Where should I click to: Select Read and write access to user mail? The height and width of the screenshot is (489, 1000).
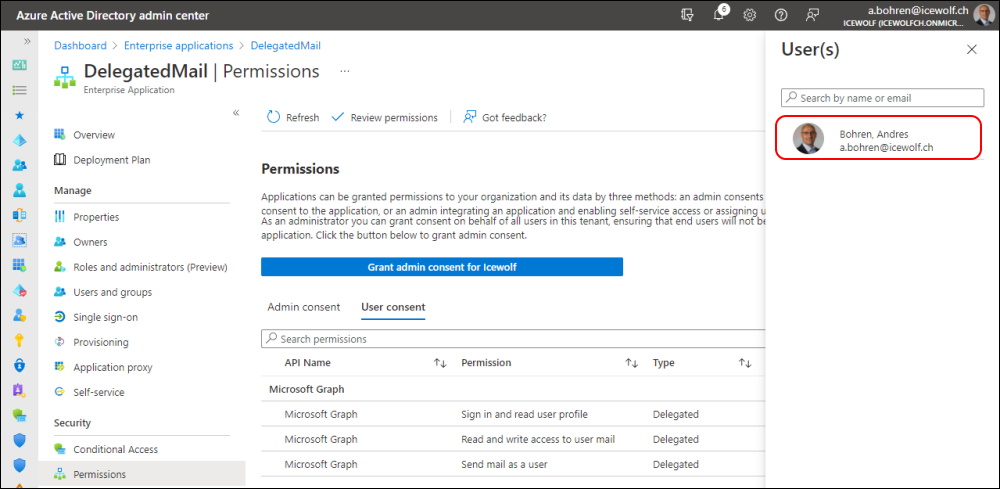pyautogui.click(x=513, y=439)
